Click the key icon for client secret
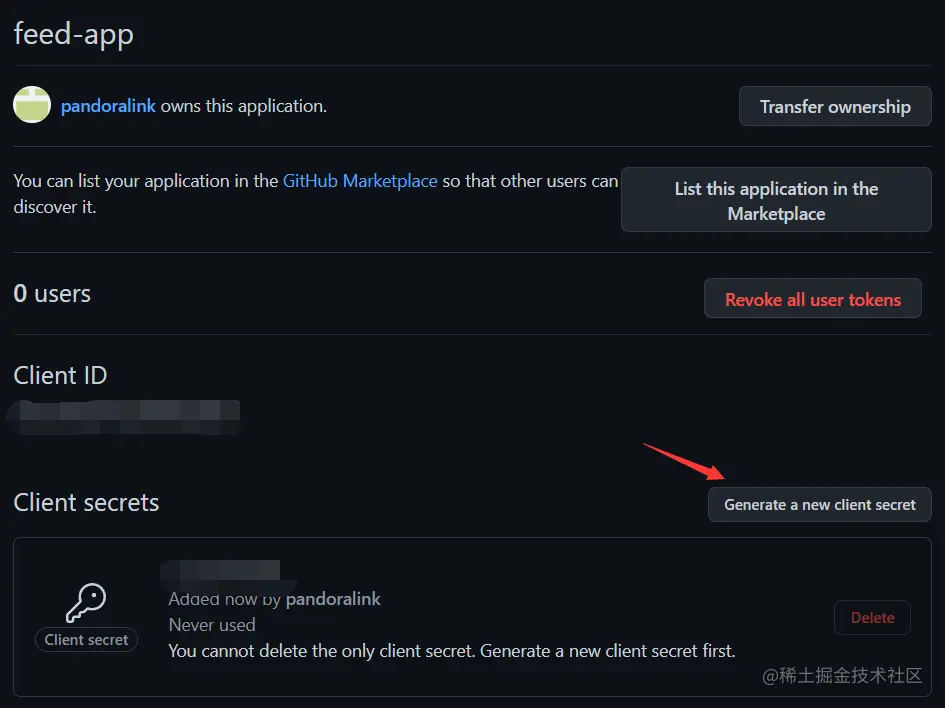This screenshot has height=708, width=945. click(x=86, y=603)
